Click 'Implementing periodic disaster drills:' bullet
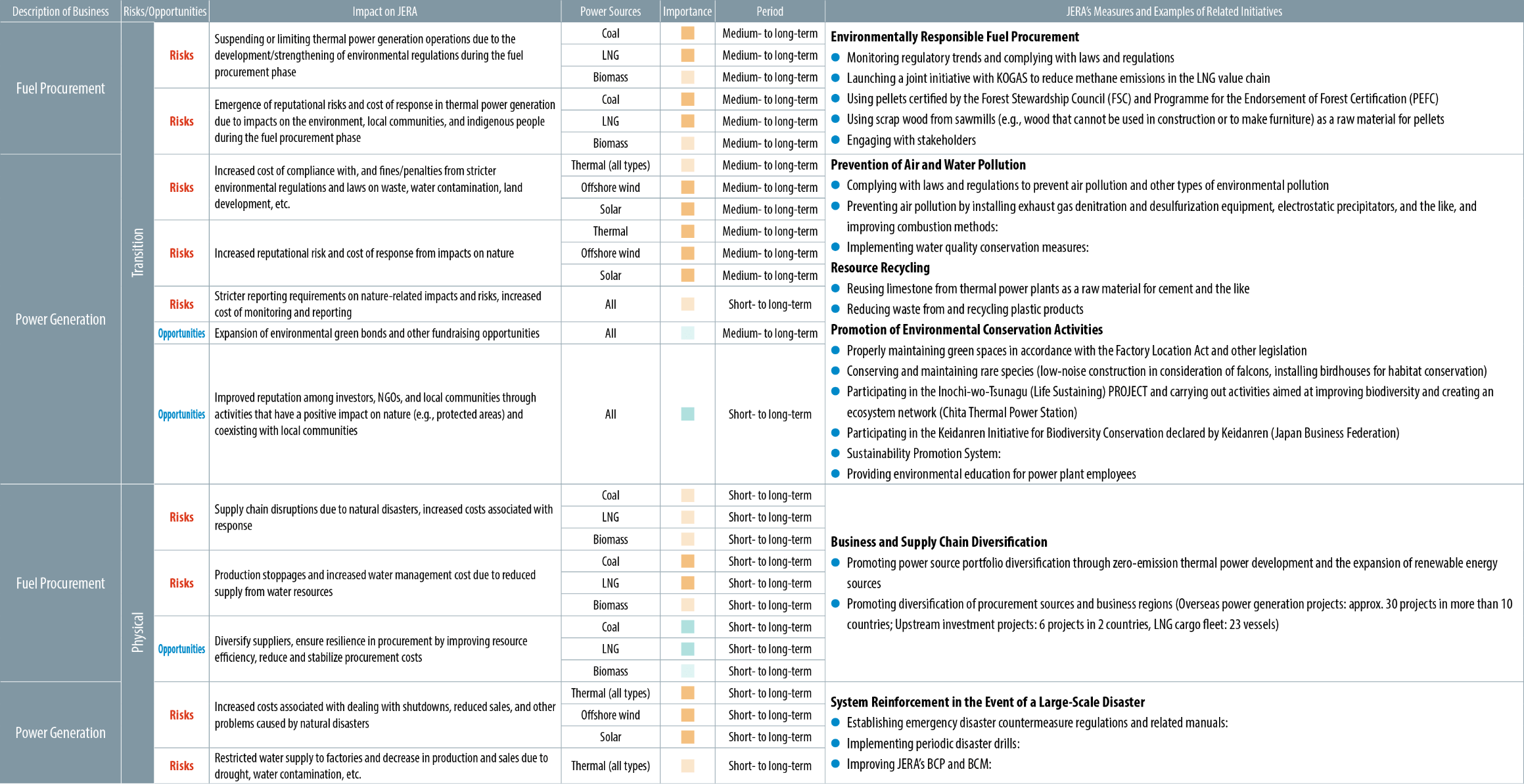The width and height of the screenshot is (1524, 784). (933, 743)
